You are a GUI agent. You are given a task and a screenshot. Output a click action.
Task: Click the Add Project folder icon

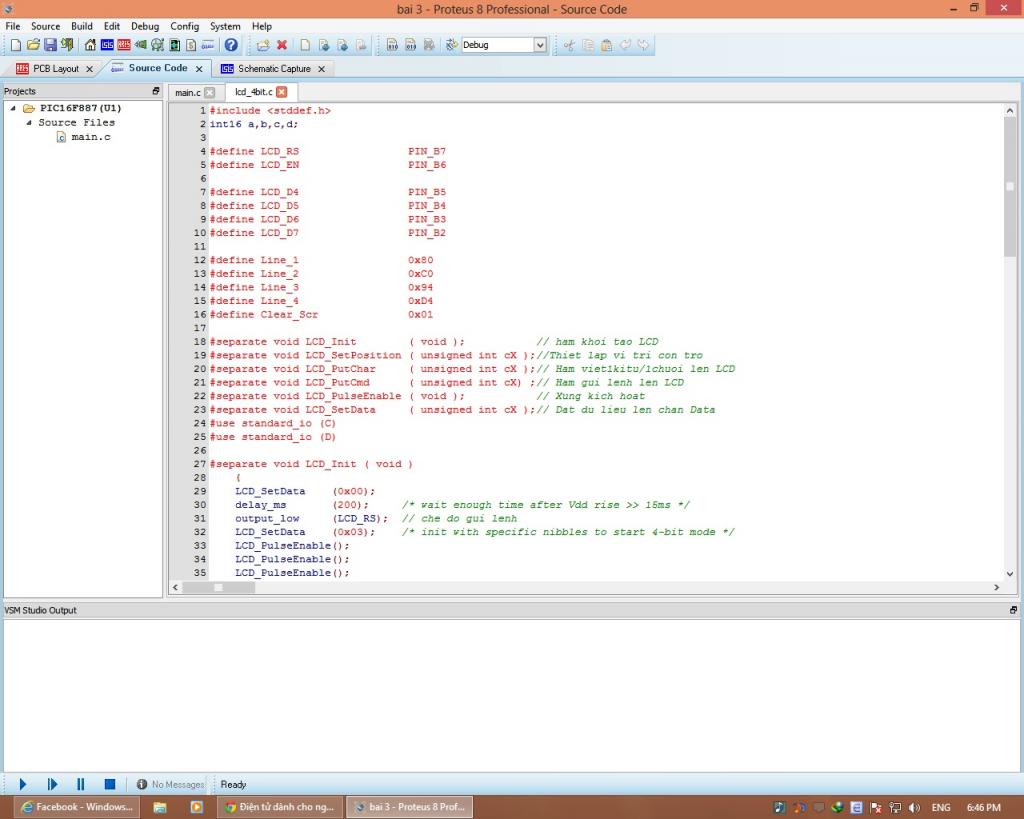click(x=263, y=45)
